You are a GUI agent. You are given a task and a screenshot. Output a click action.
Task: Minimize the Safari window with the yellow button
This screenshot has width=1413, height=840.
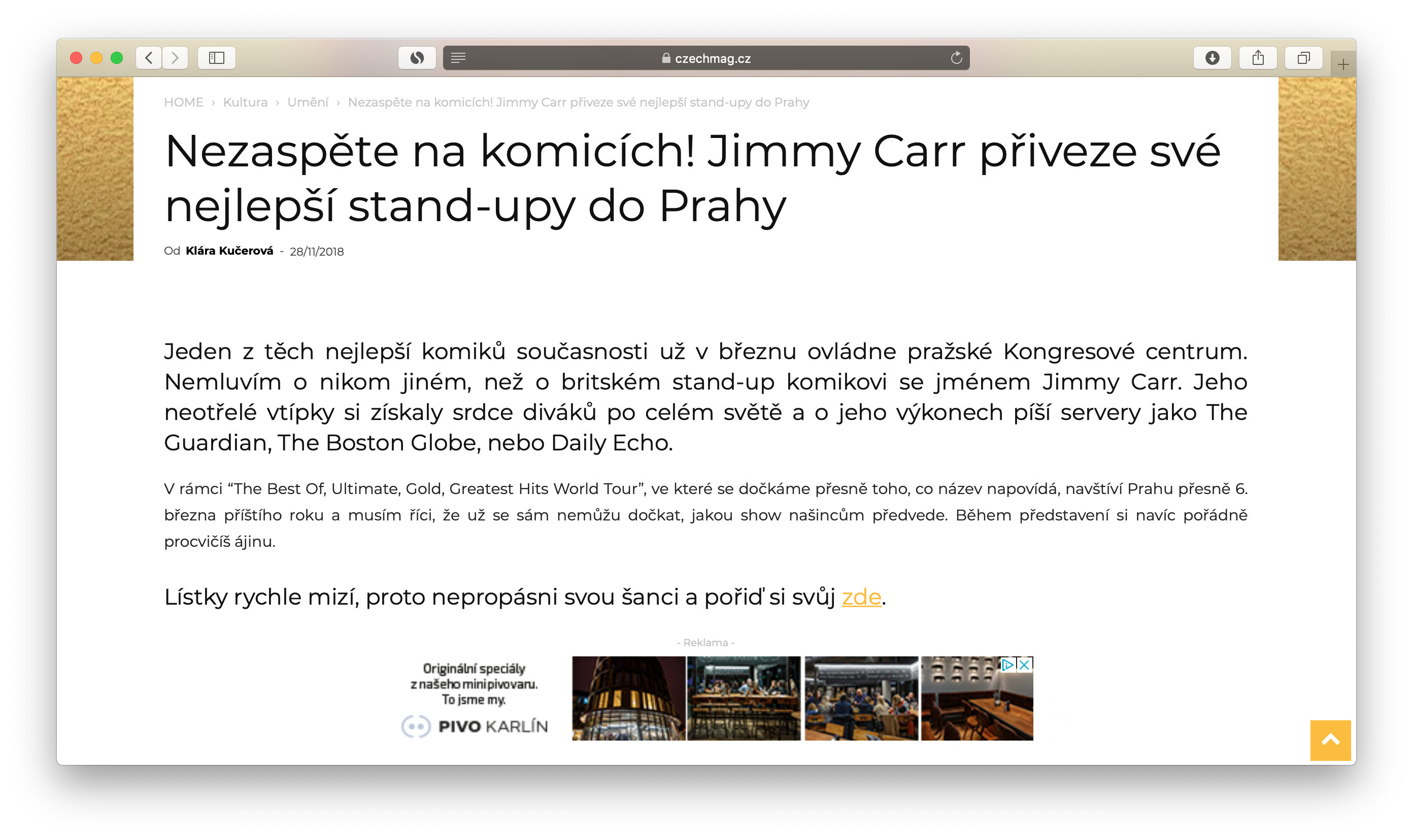[x=96, y=58]
